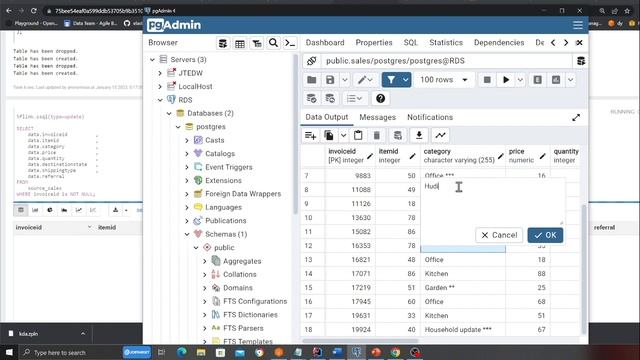Open the copy options dropdown arrow
This screenshot has width=640, height=360.
click(343, 136)
